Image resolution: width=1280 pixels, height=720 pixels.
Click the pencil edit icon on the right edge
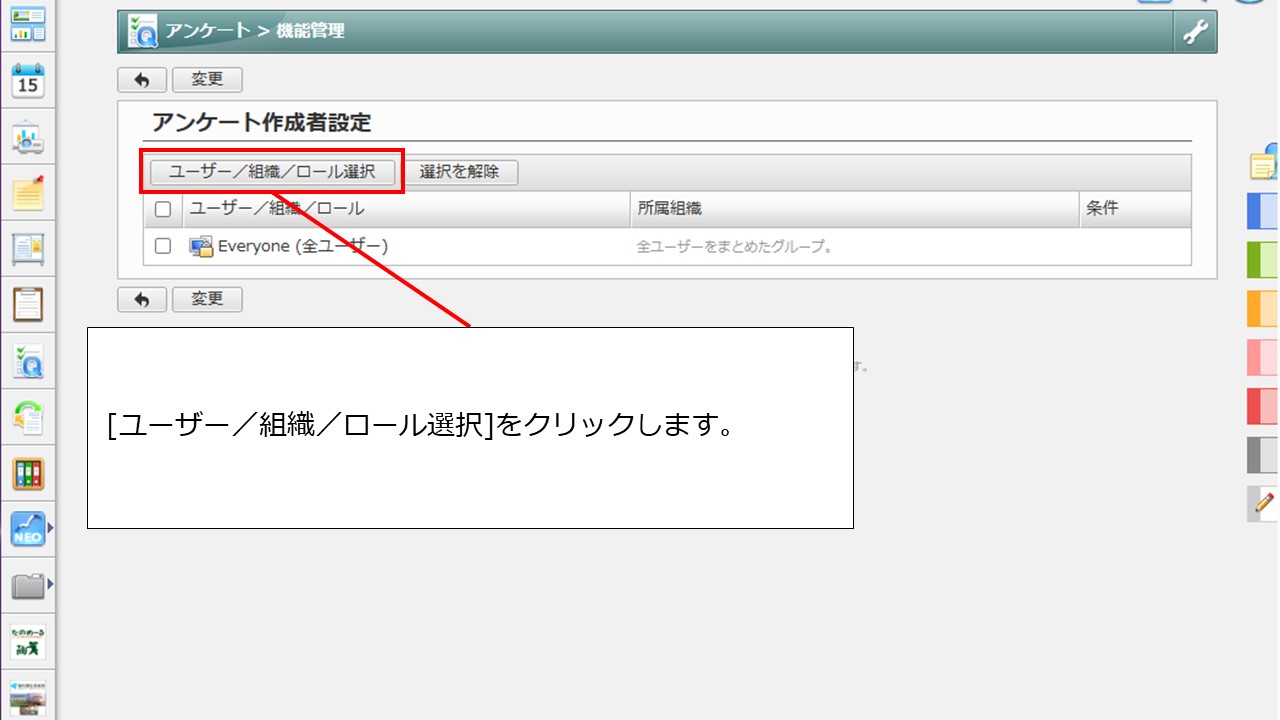tap(1263, 503)
